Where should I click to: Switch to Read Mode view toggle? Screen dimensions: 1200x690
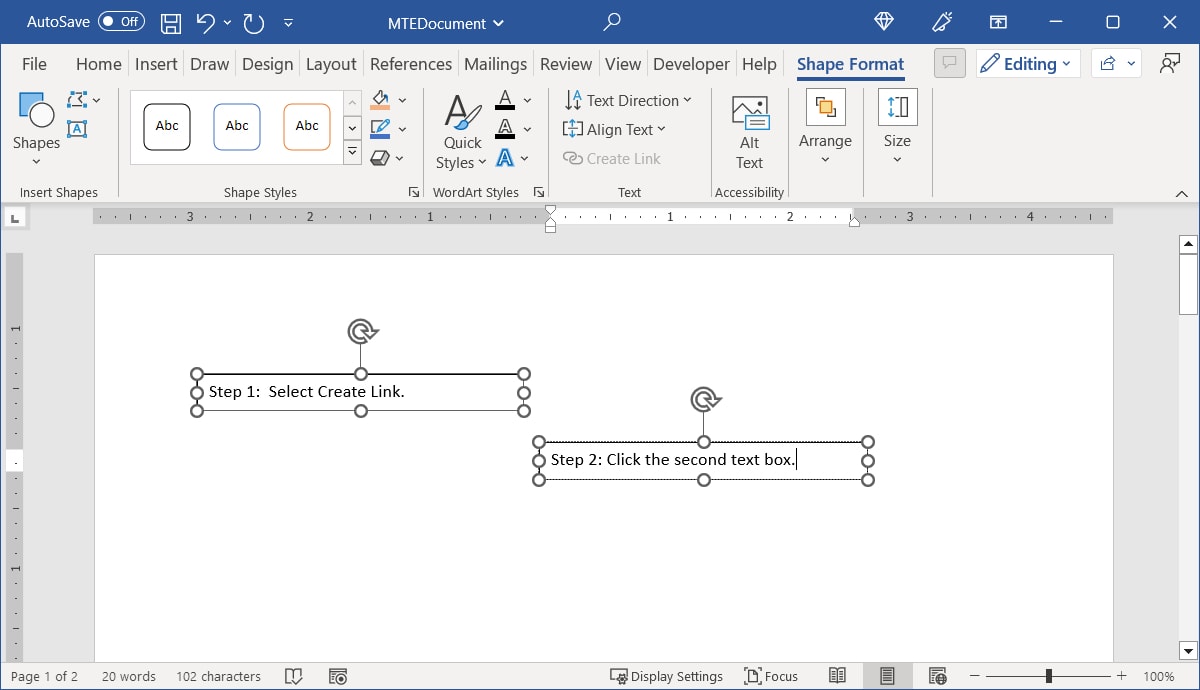tap(838, 676)
